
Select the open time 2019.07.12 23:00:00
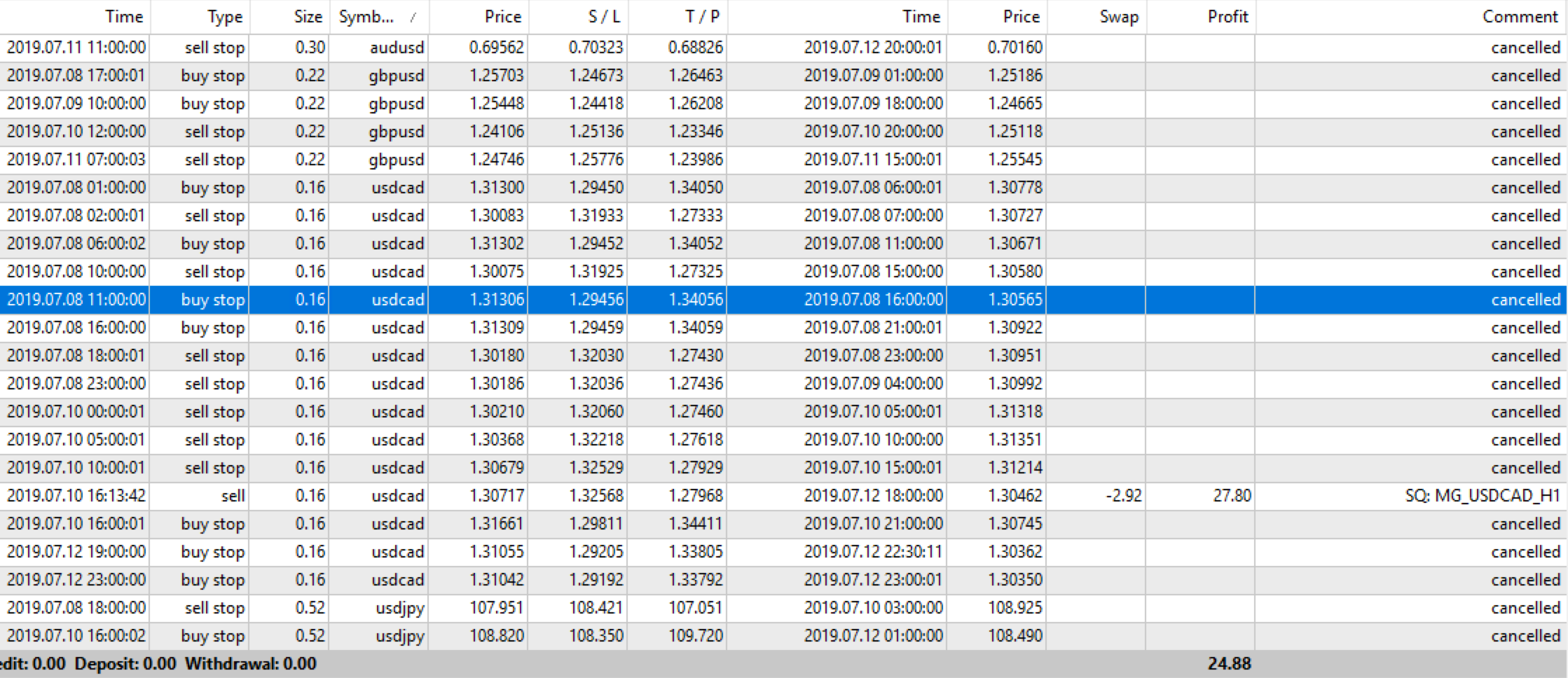click(x=76, y=580)
